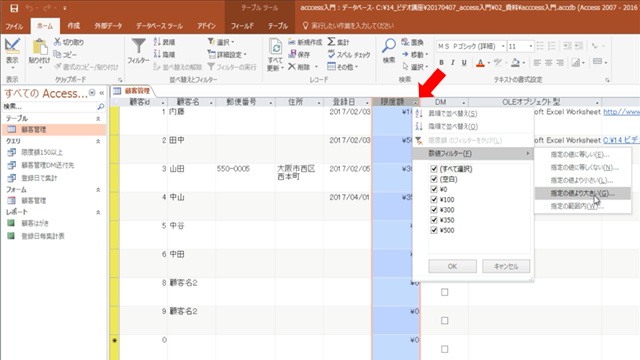Open font name combo box

471,46
